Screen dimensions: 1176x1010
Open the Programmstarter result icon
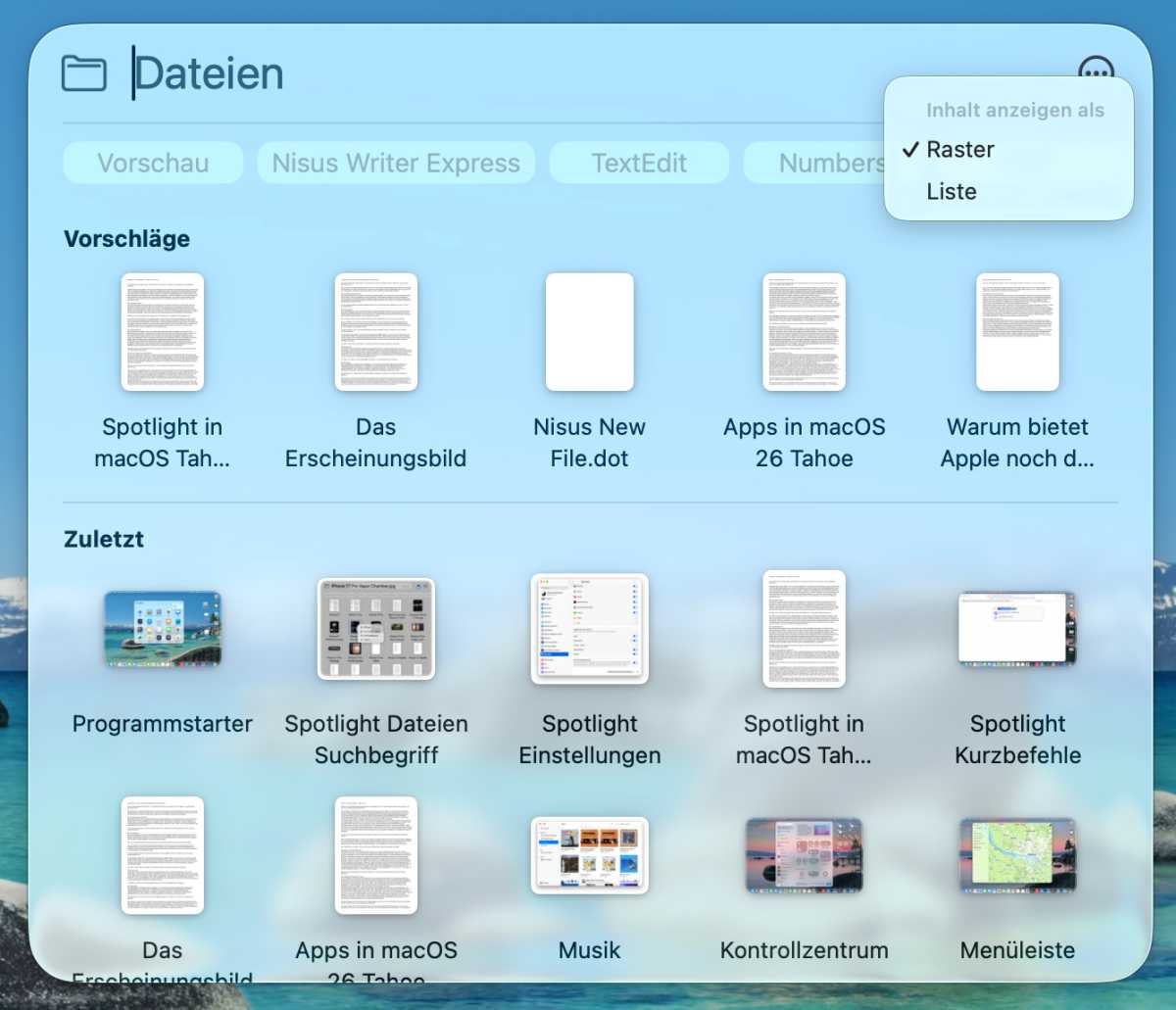tap(162, 630)
